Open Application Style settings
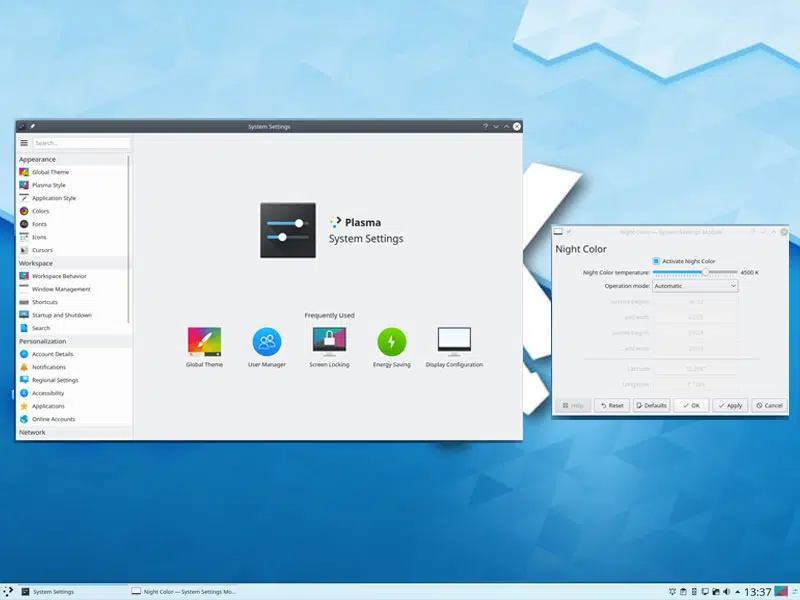The height and width of the screenshot is (600, 800). click(x=71, y=198)
